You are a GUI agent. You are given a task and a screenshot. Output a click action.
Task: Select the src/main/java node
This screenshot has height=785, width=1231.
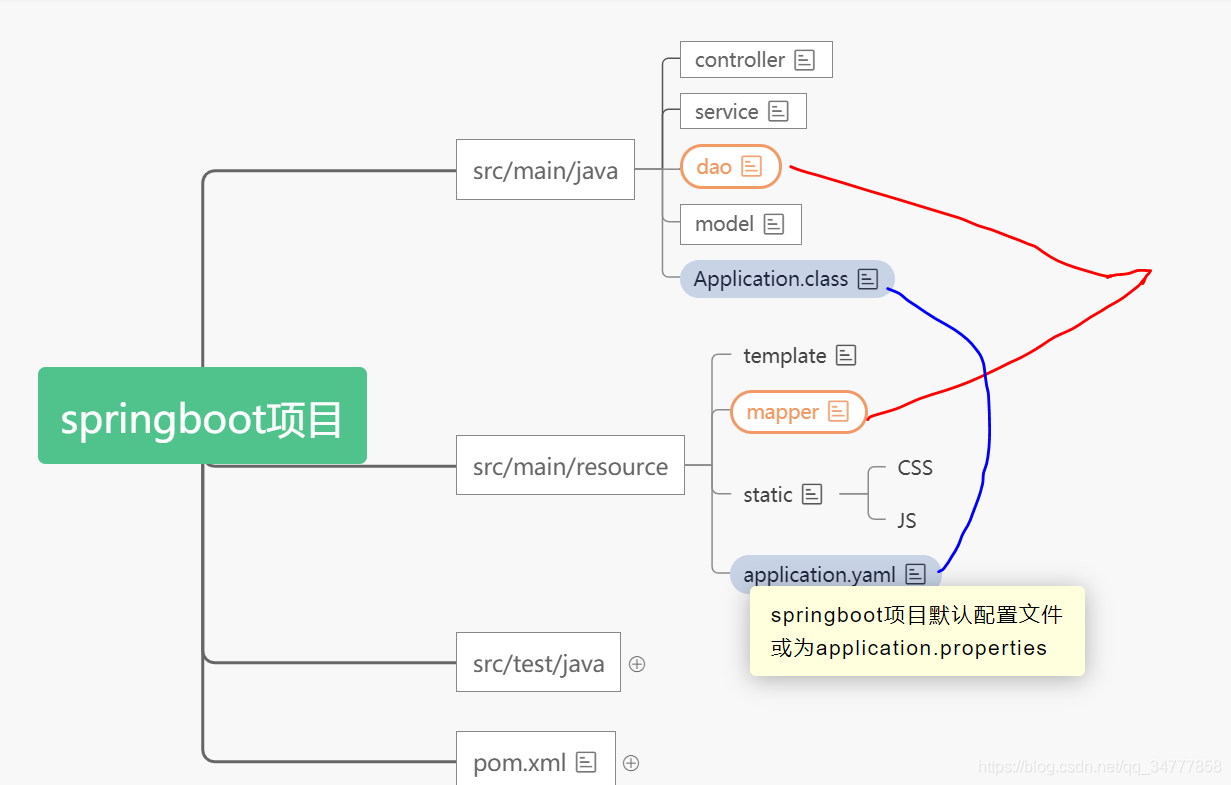pyautogui.click(x=545, y=169)
